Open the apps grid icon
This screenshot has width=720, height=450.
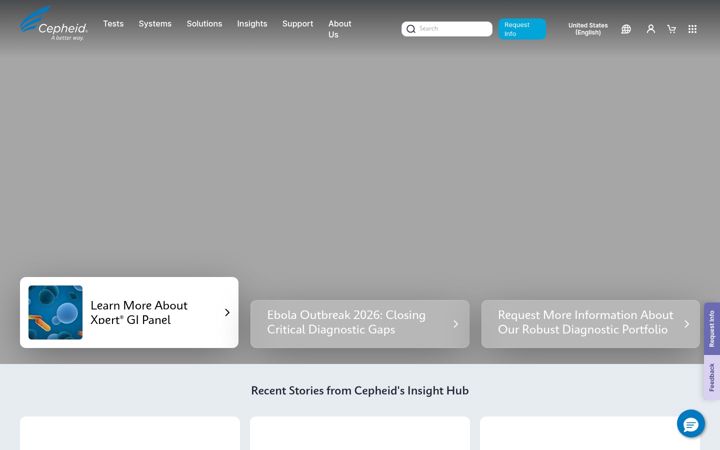tap(692, 29)
